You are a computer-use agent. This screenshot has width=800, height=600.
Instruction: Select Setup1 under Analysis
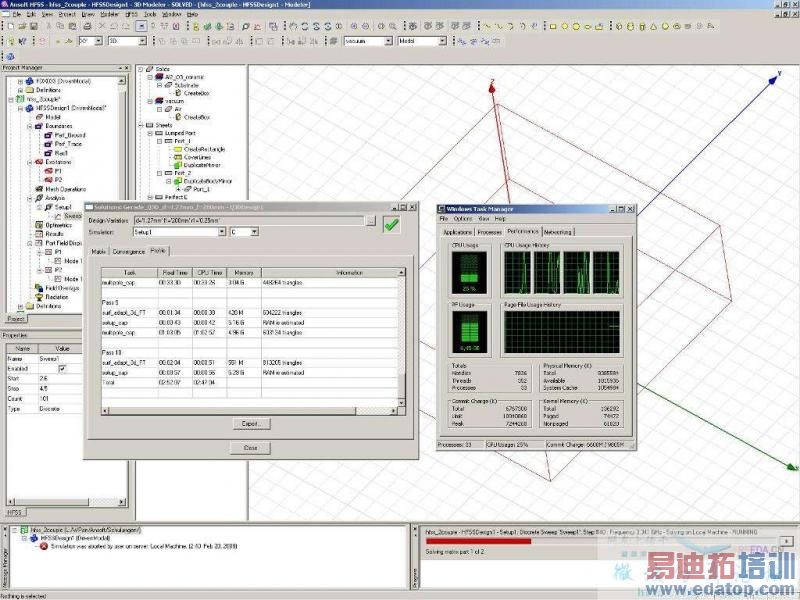click(x=63, y=207)
